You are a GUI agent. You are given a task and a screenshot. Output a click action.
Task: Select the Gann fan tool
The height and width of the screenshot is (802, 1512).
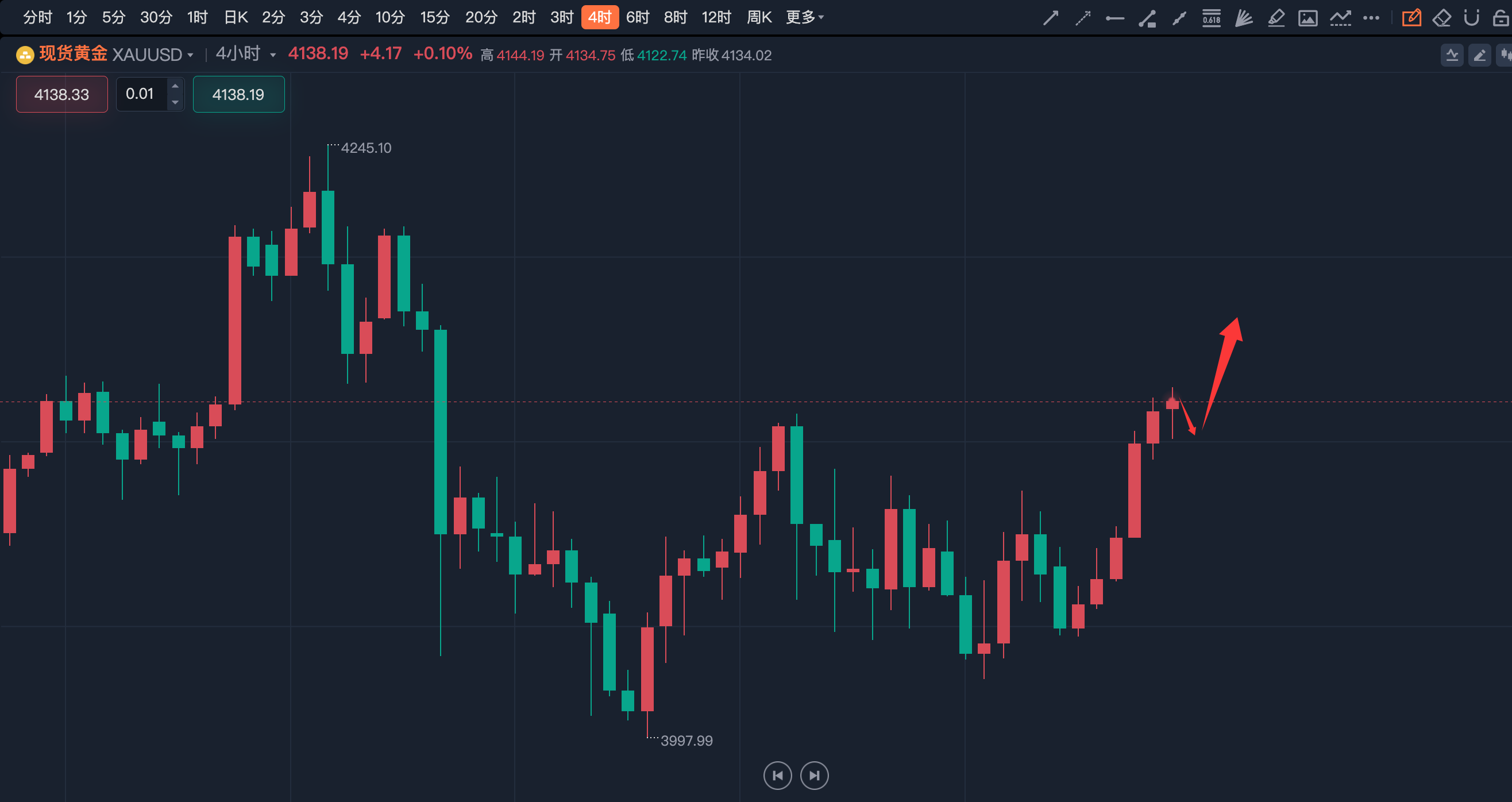click(1243, 18)
